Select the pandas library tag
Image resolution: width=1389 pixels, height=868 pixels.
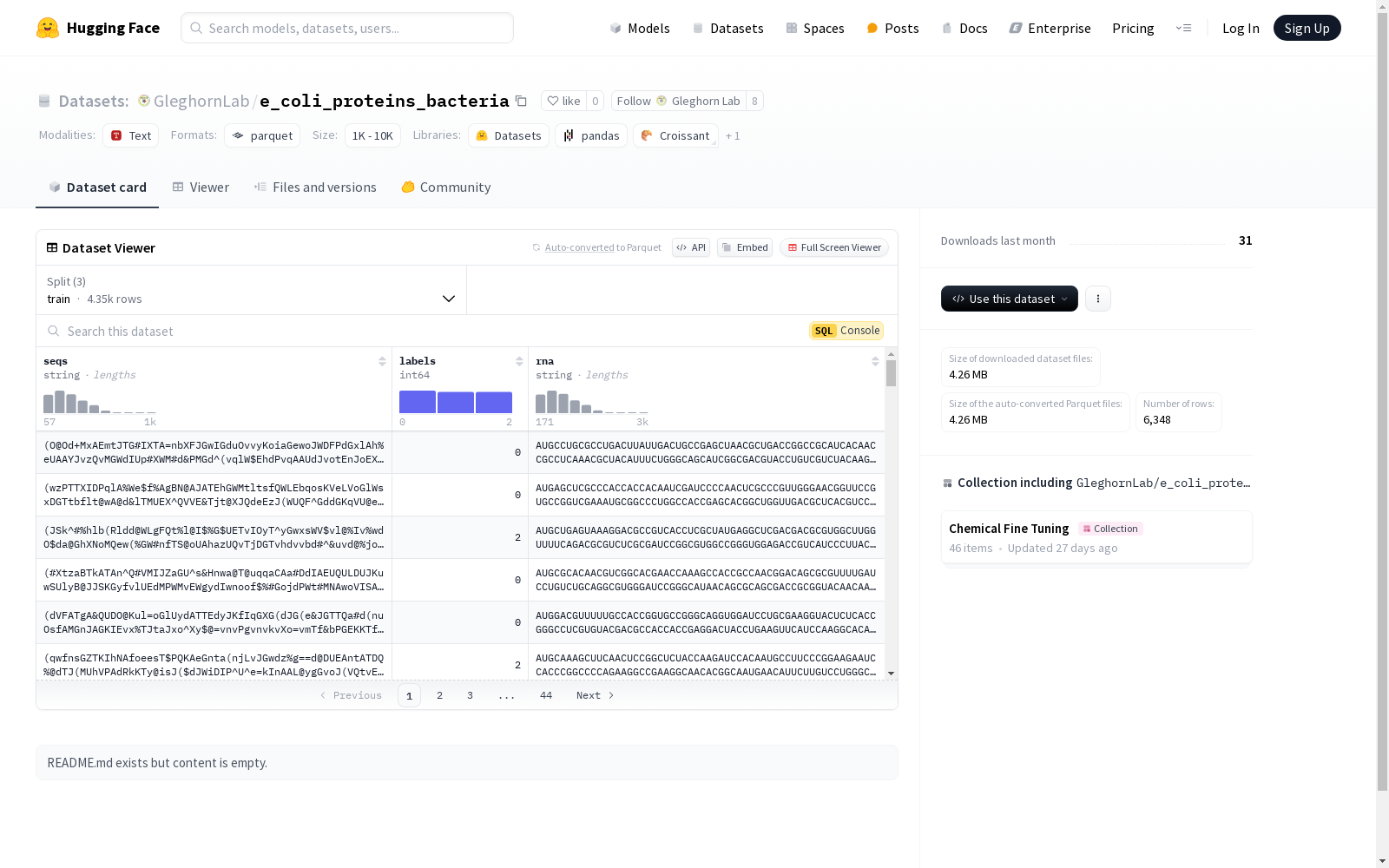point(591,135)
